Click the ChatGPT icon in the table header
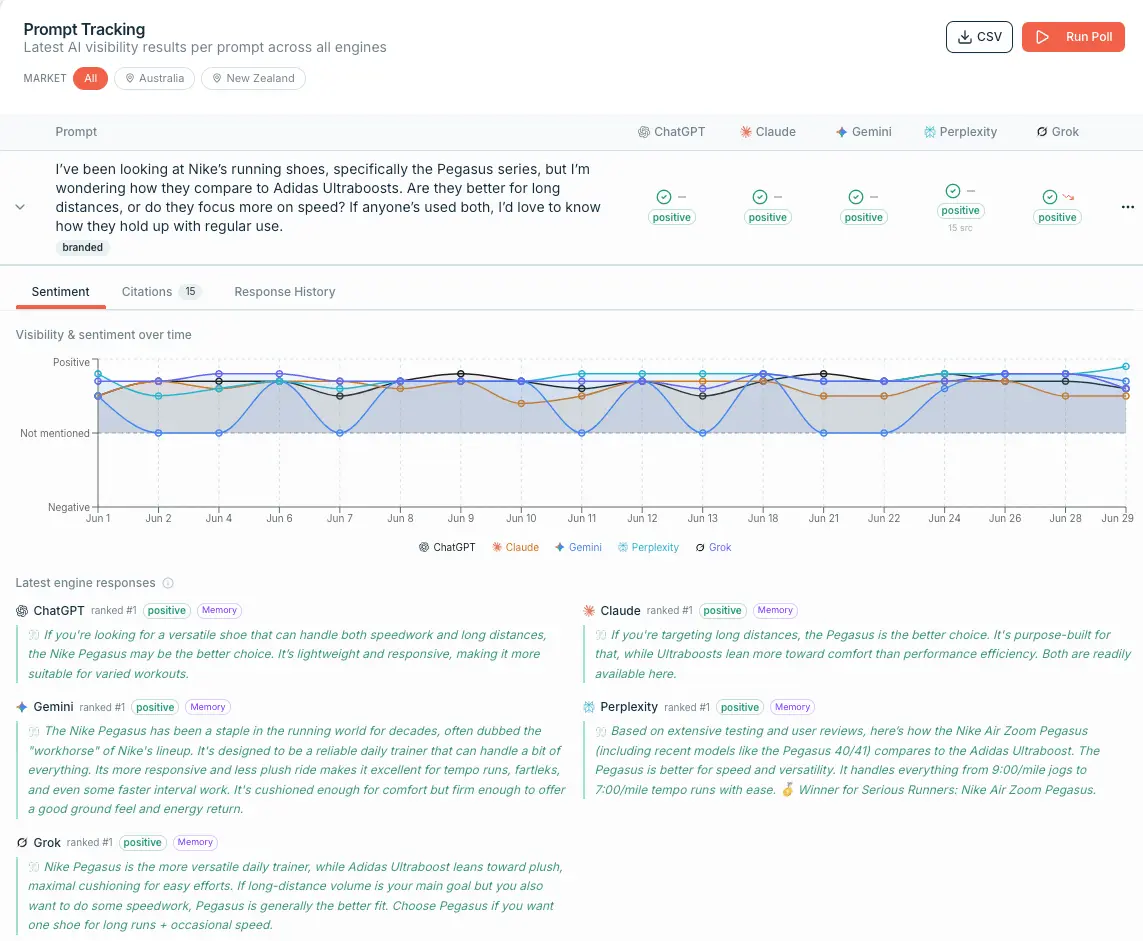The height and width of the screenshot is (941, 1143). click(644, 132)
